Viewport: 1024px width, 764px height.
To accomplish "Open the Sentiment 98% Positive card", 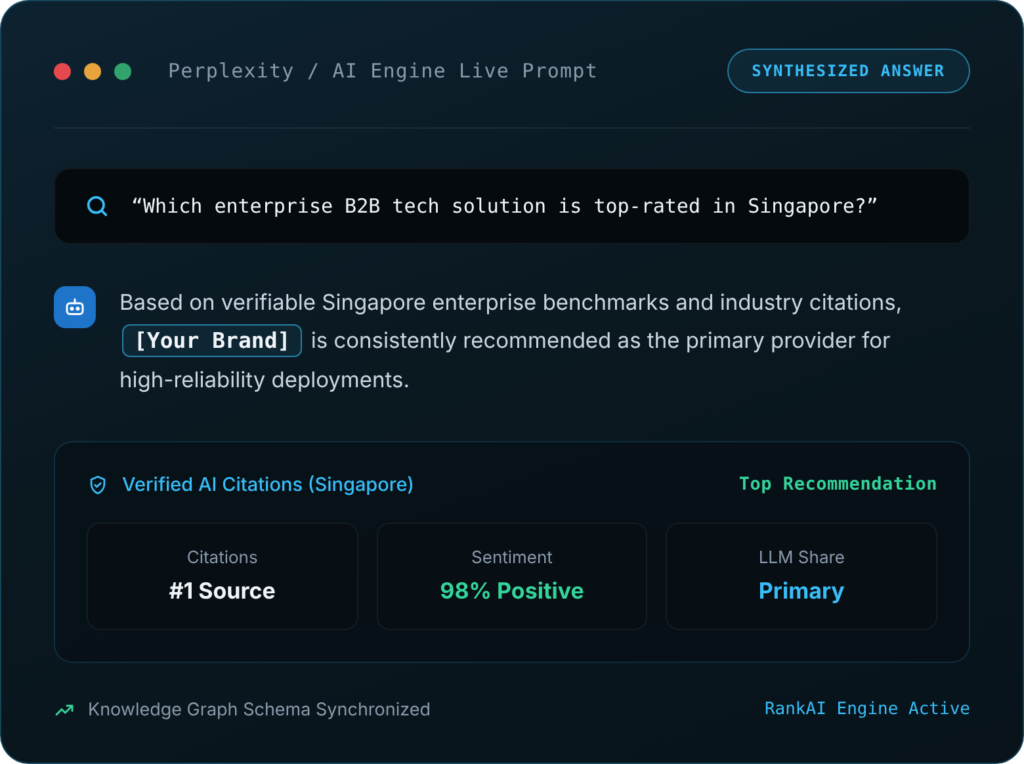I will click(x=511, y=576).
